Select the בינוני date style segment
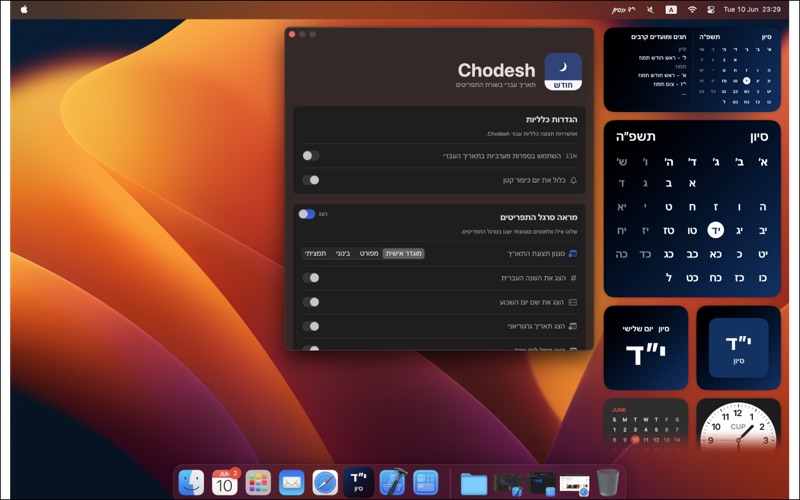 (x=343, y=254)
